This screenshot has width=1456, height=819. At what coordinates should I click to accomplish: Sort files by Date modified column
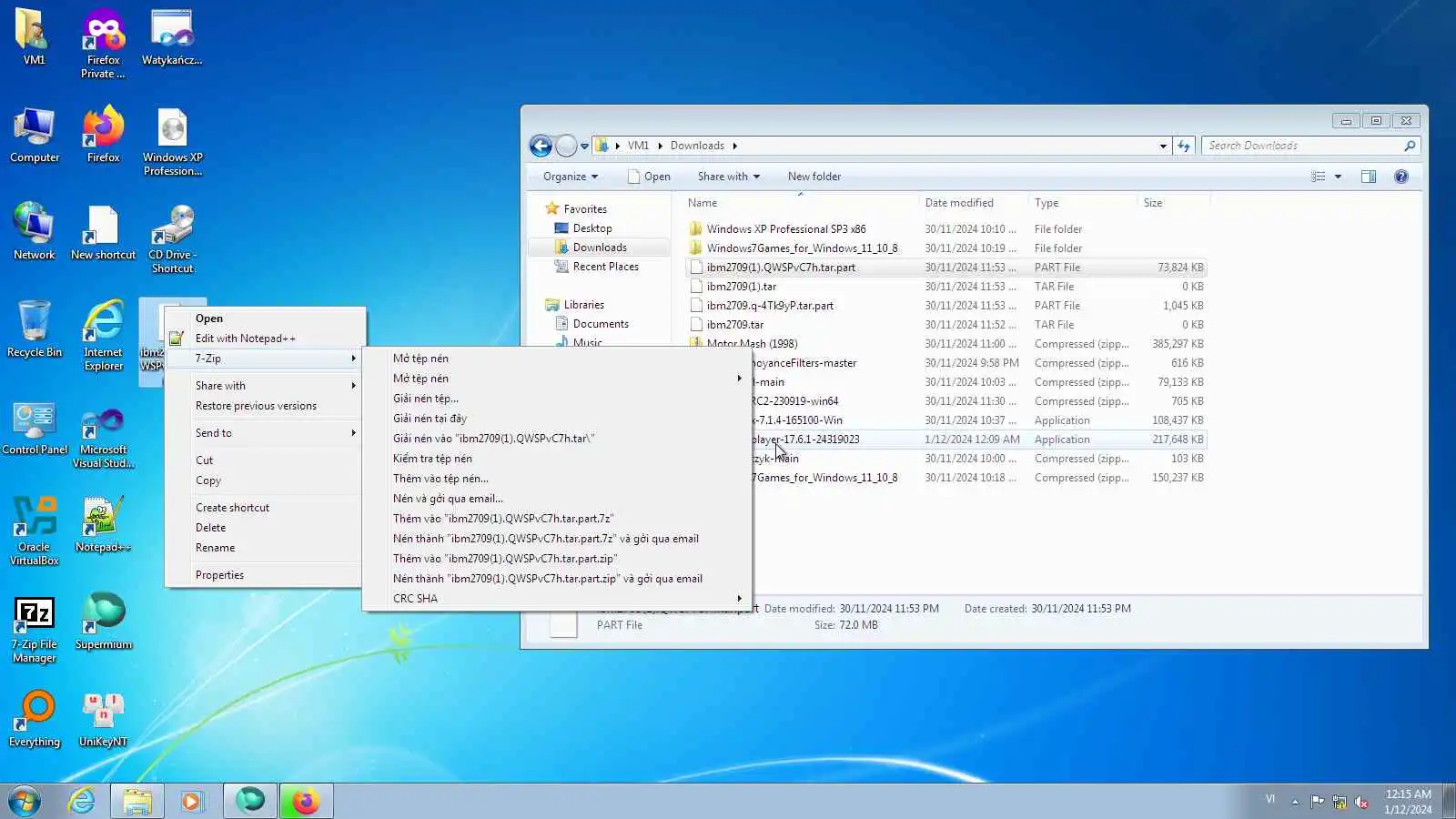coord(972,203)
